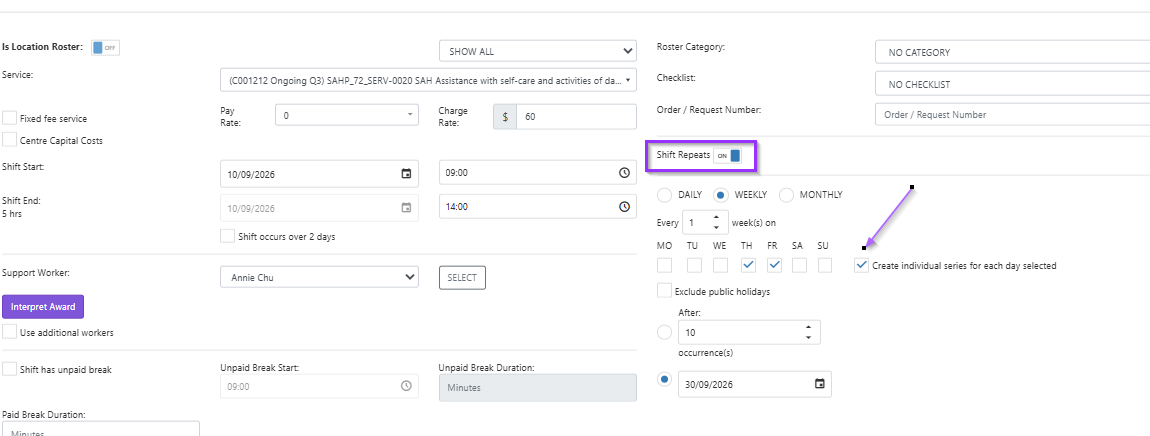Viewport: 1150px width, 436px height.
Task: Click the "5 hrs" shift duration text
Action: [12, 213]
